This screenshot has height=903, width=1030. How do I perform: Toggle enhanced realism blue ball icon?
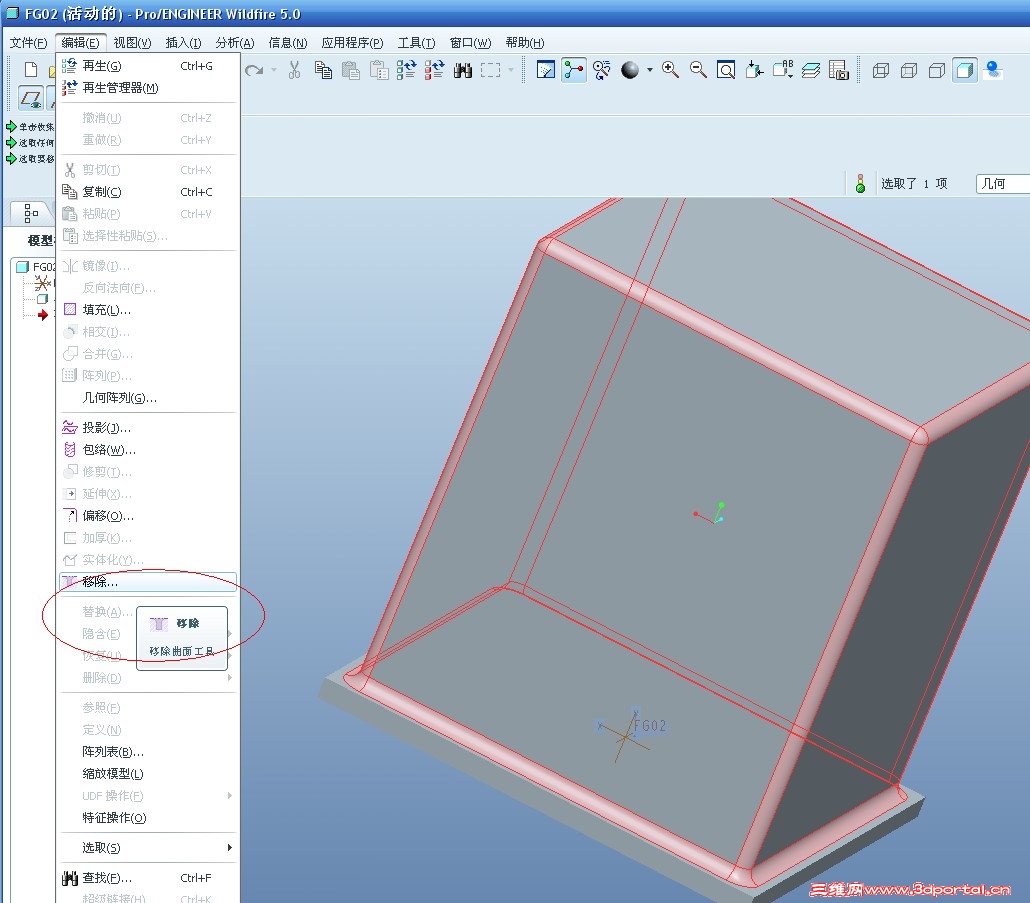(993, 70)
